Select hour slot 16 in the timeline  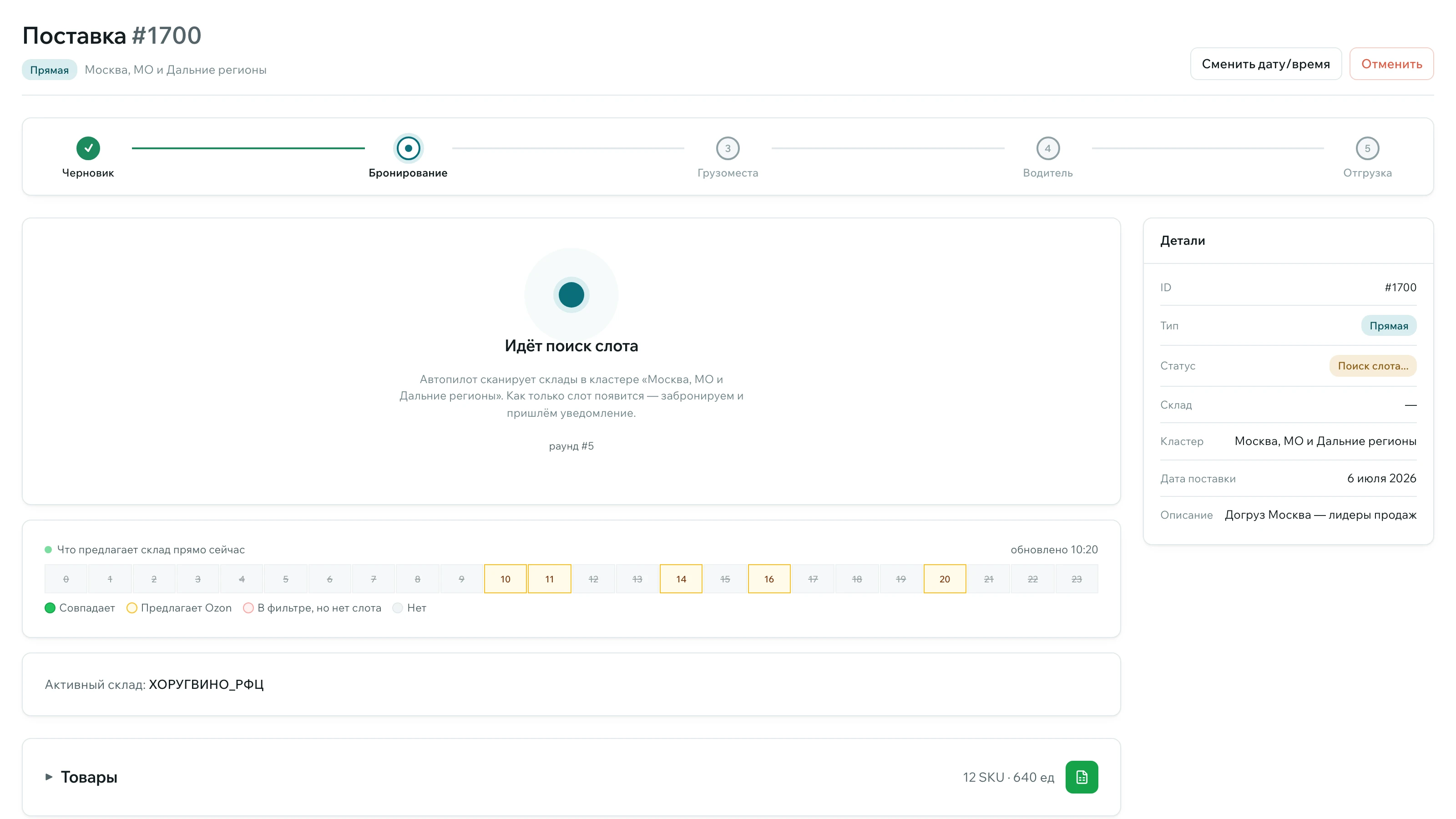click(x=768, y=579)
